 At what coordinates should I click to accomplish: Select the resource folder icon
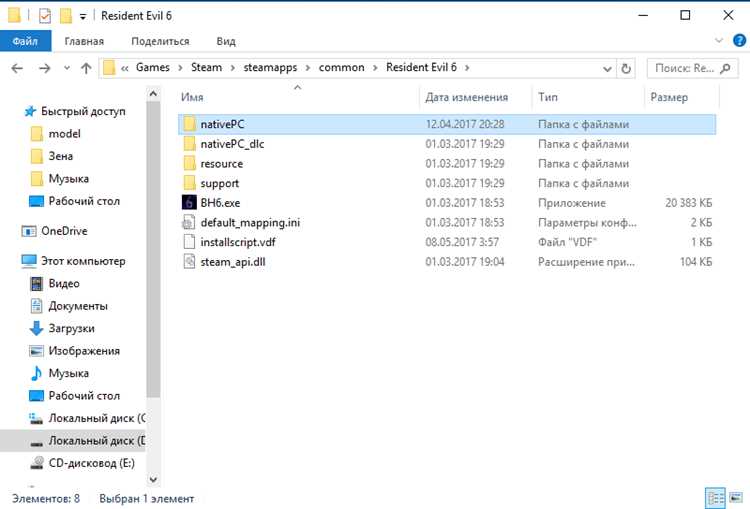[x=189, y=164]
